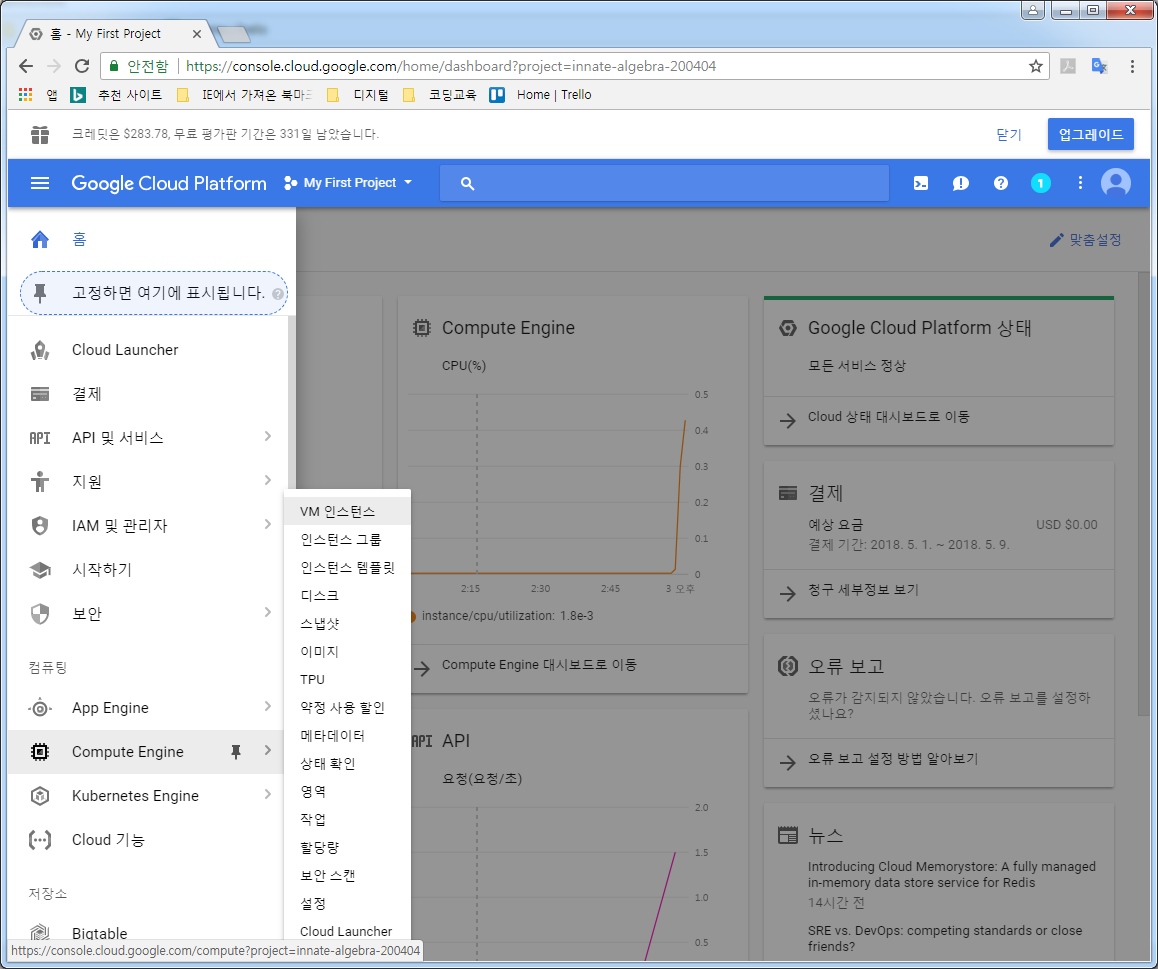The image size is (1158, 969).
Task: Select 인스턴스 템플릿 in submenu
Action: [x=347, y=567]
